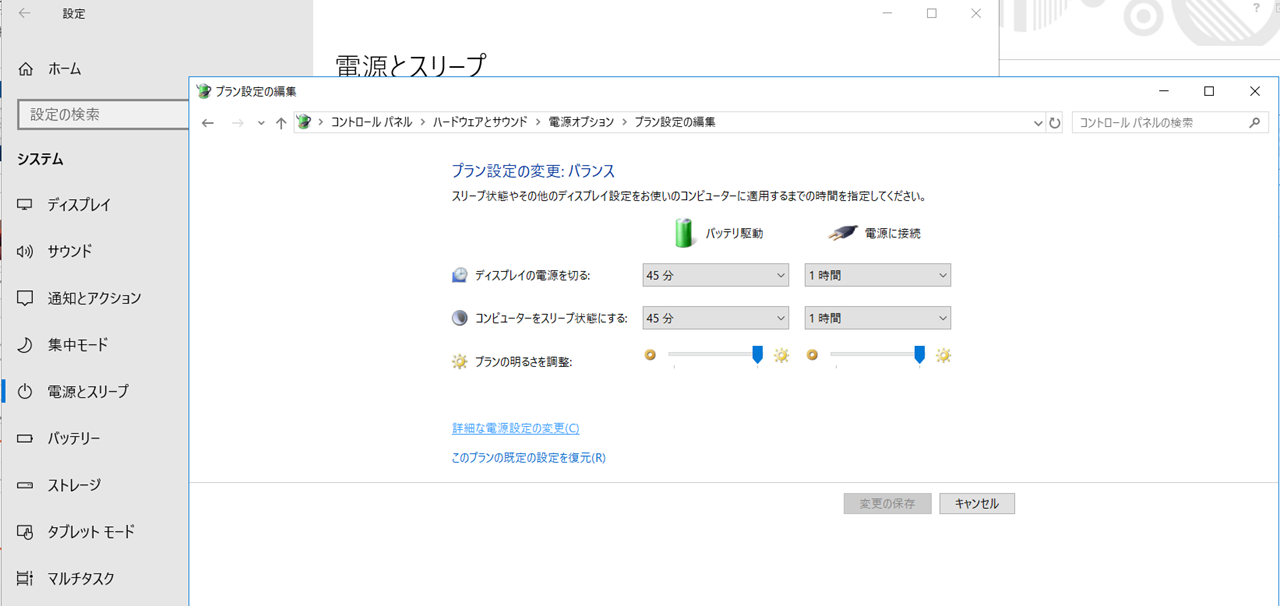Click the プラン設定の変更: バランス heading
The height and width of the screenshot is (606, 1280).
tap(533, 171)
